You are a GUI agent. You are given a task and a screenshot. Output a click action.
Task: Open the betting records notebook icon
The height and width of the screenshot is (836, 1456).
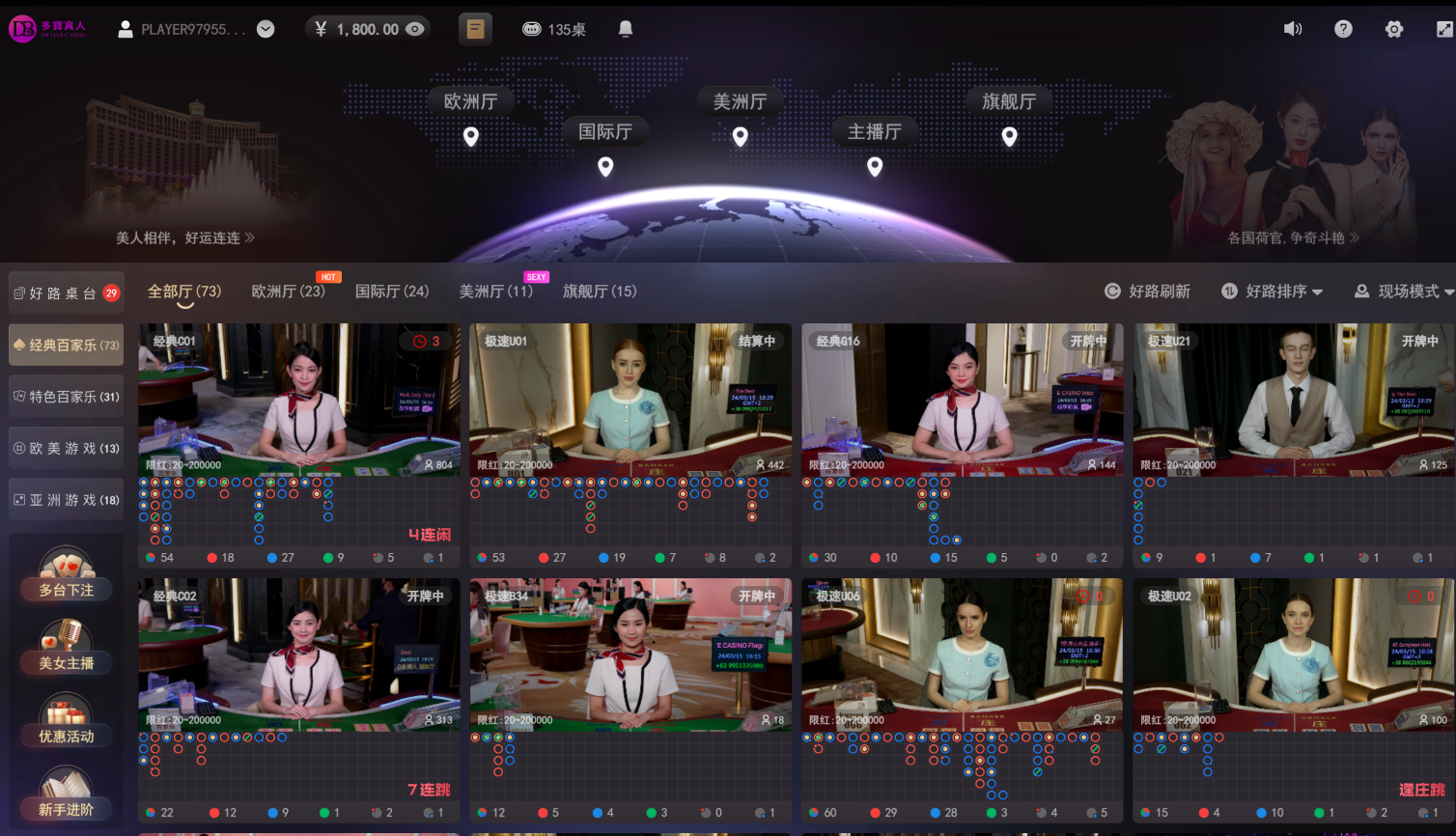(x=475, y=29)
